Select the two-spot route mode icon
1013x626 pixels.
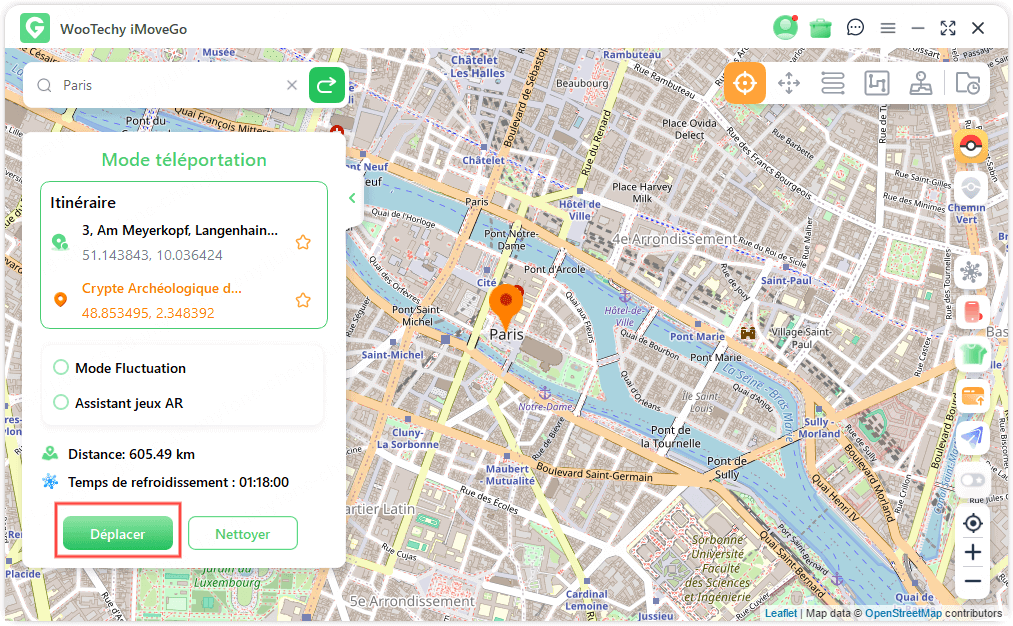click(x=833, y=83)
